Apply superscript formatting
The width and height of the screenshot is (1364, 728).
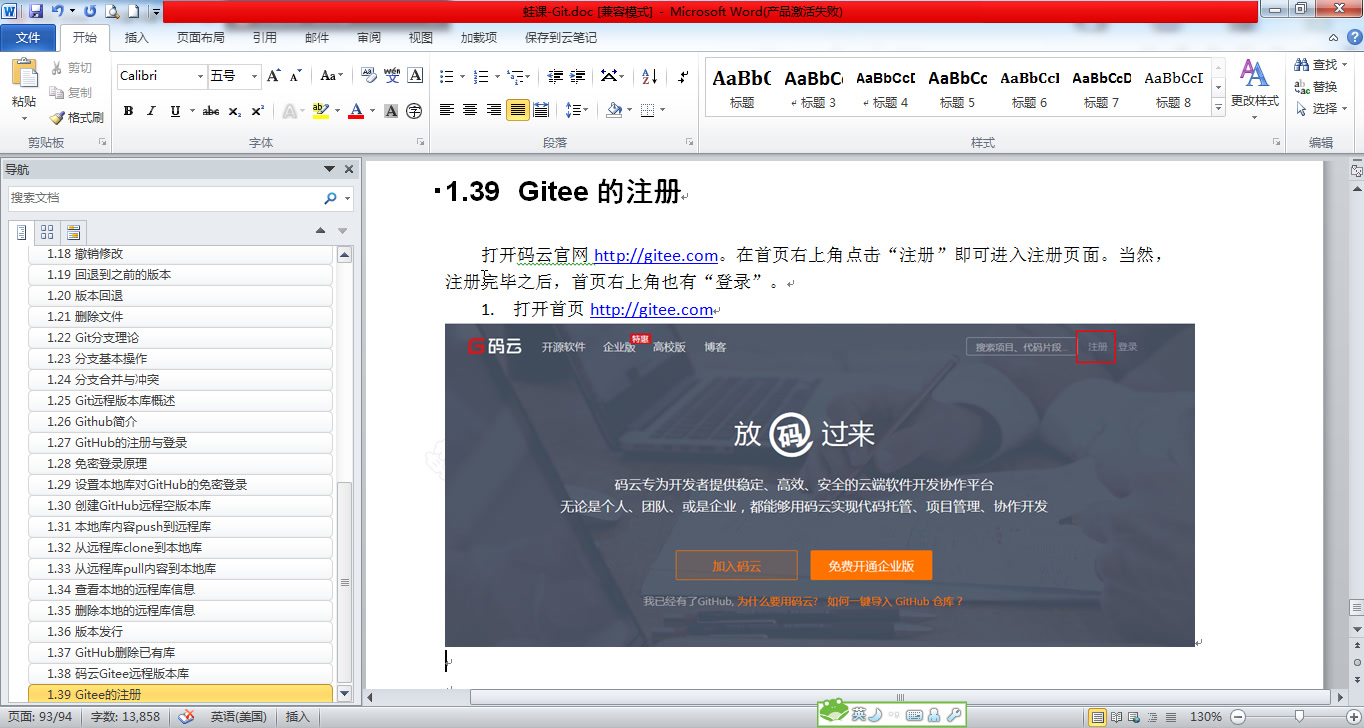[x=257, y=111]
